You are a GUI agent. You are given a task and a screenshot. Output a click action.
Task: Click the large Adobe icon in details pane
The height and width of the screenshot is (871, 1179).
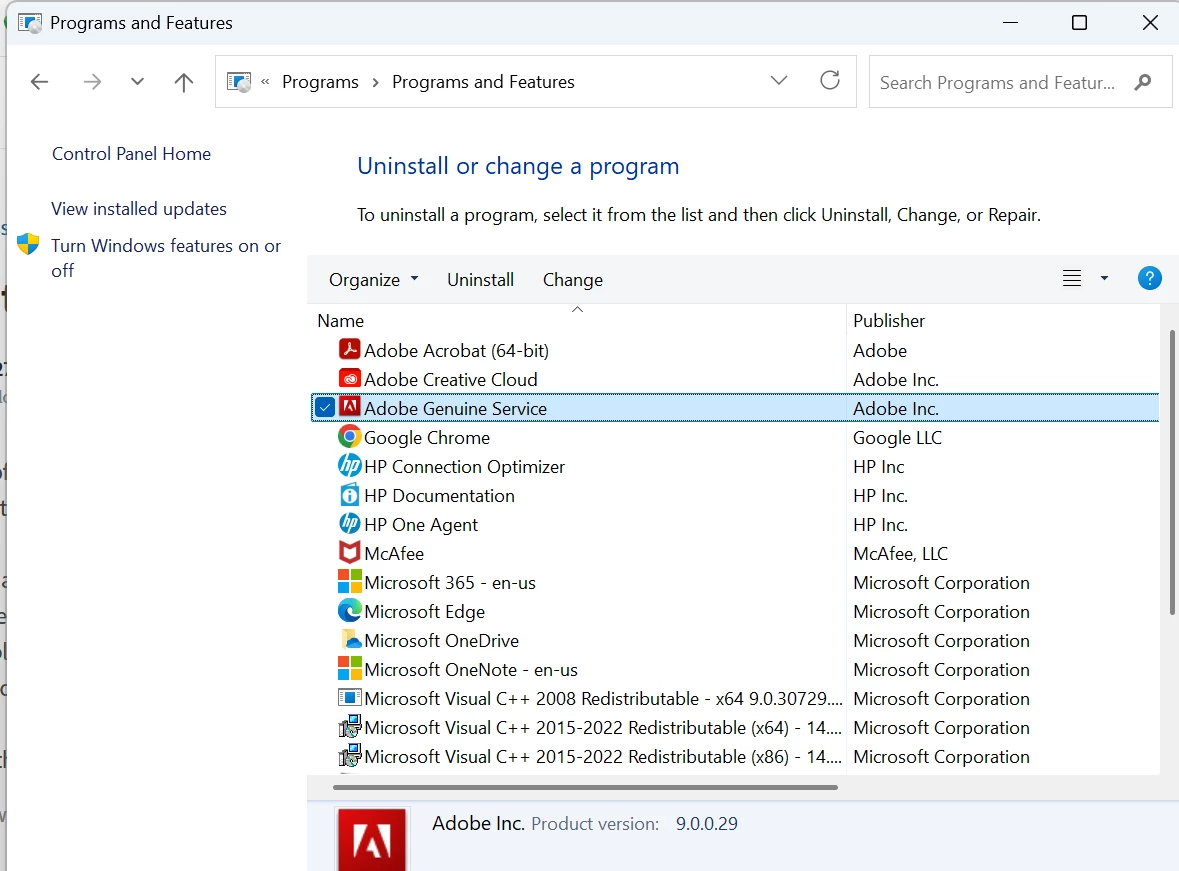[371, 839]
